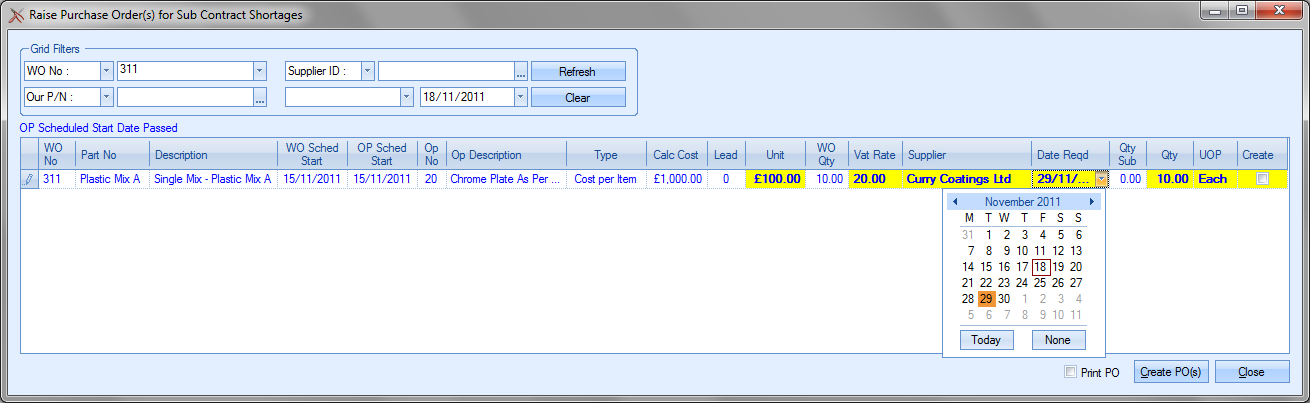The width and height of the screenshot is (1310, 403).
Task: Open the 18/11/2011 date filter dropdown
Action: click(x=520, y=98)
